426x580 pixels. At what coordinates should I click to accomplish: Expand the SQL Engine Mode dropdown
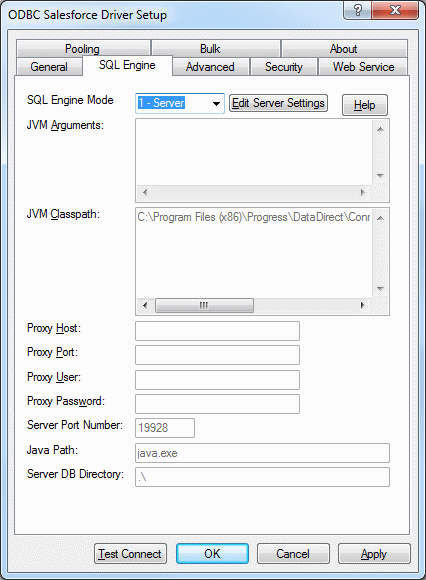(216, 104)
